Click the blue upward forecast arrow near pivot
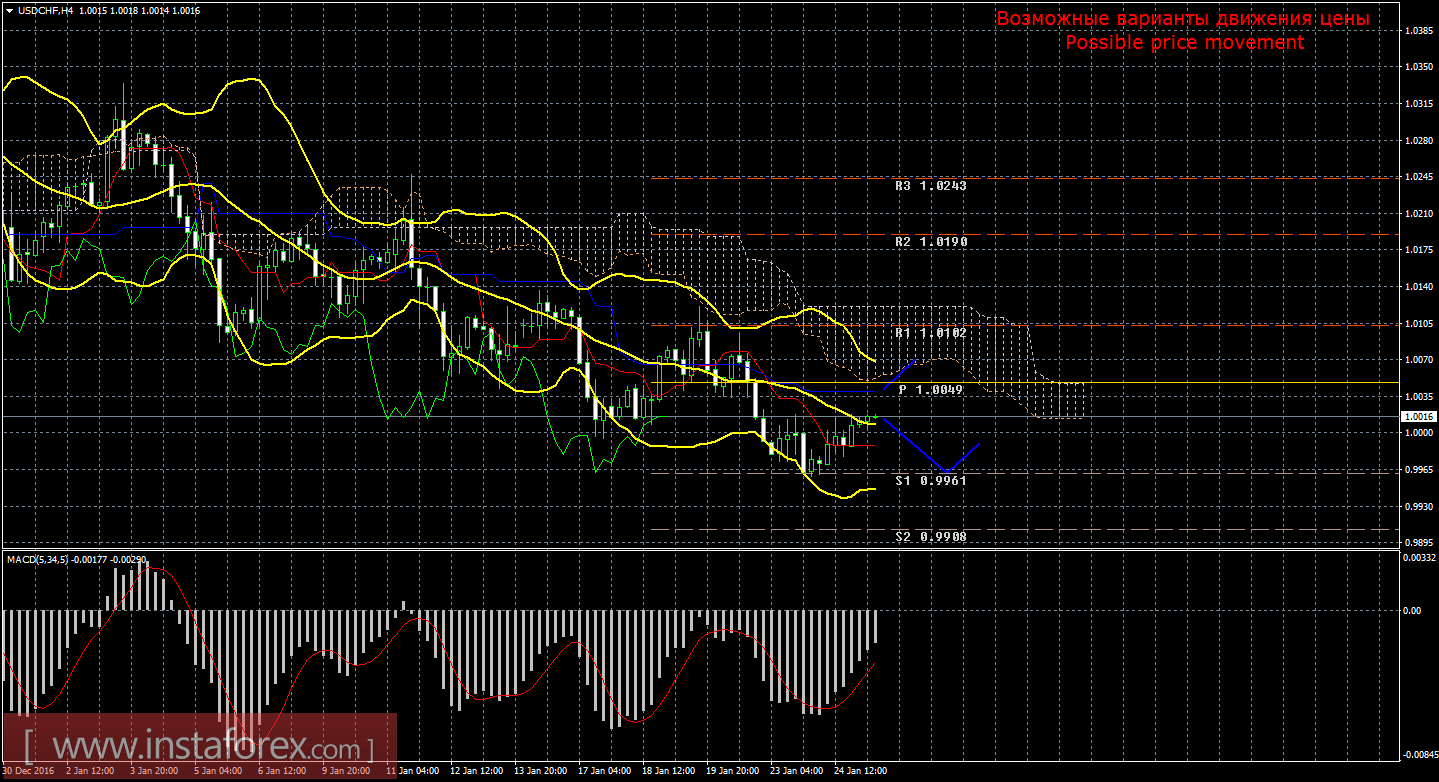The height and width of the screenshot is (782, 1439). coord(900,372)
